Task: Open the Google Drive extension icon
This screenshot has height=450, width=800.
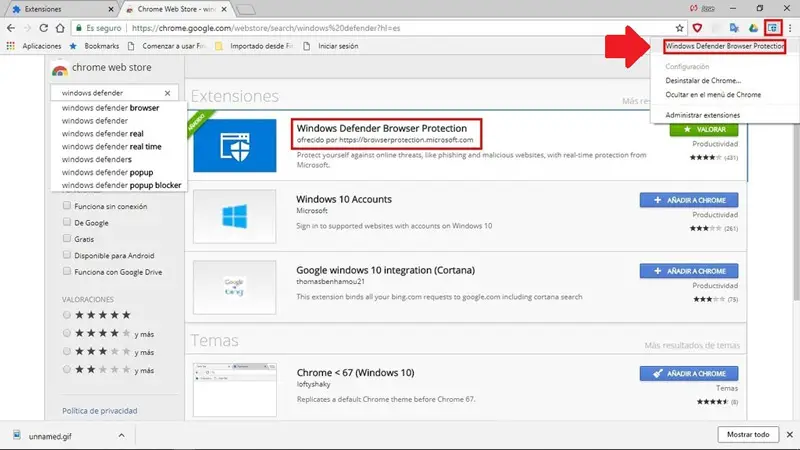Action: pos(753,28)
